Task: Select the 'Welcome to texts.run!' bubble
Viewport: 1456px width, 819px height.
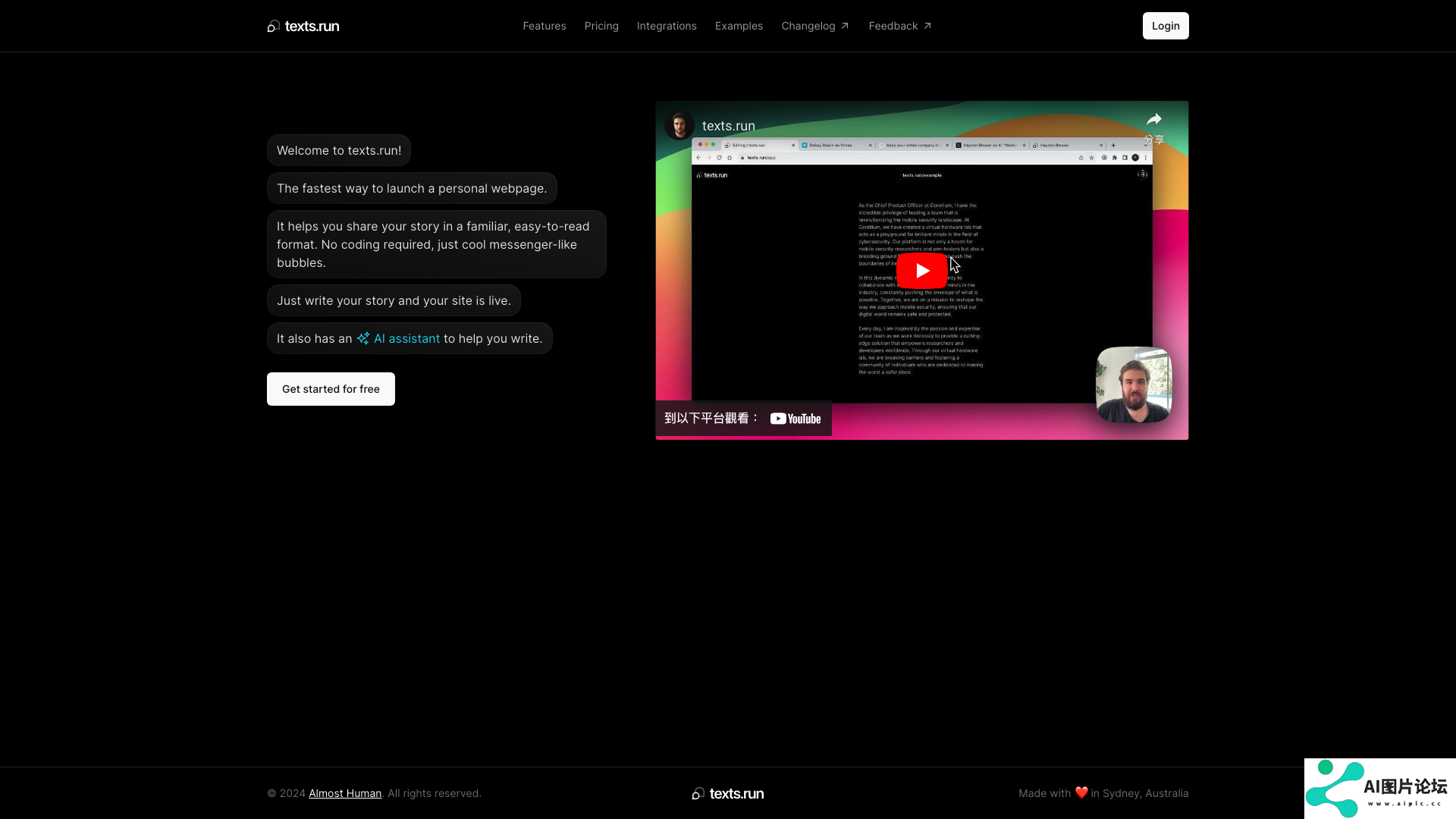Action: pos(339,150)
